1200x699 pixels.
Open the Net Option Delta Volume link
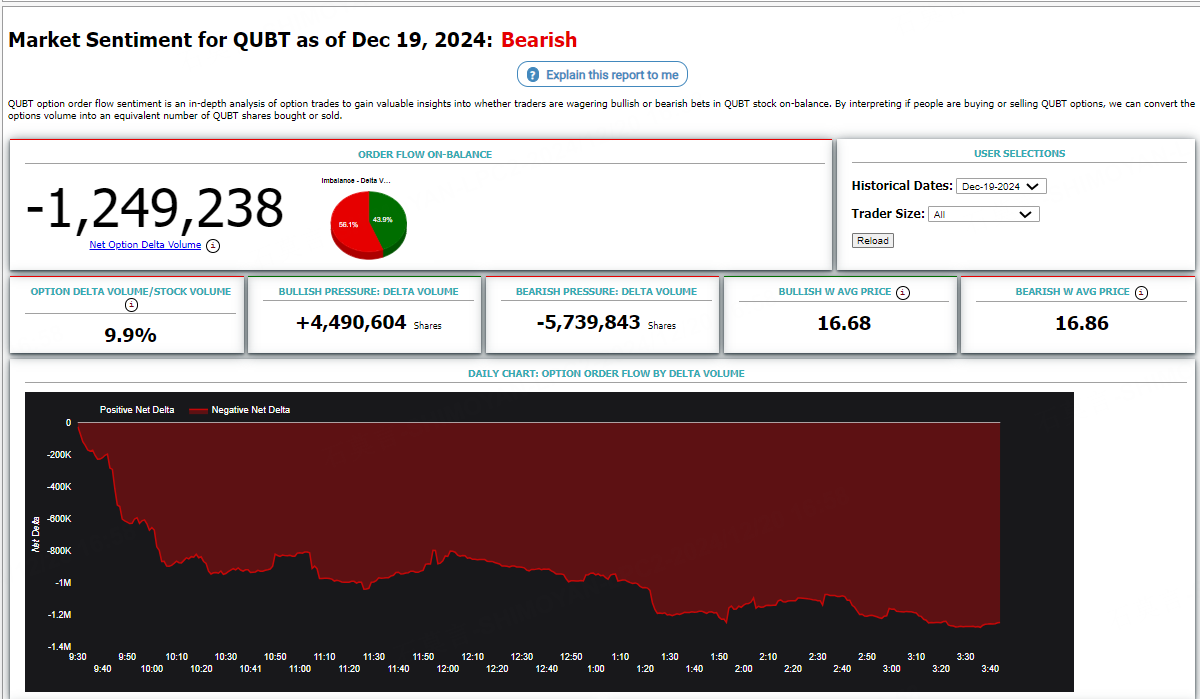tap(145, 245)
